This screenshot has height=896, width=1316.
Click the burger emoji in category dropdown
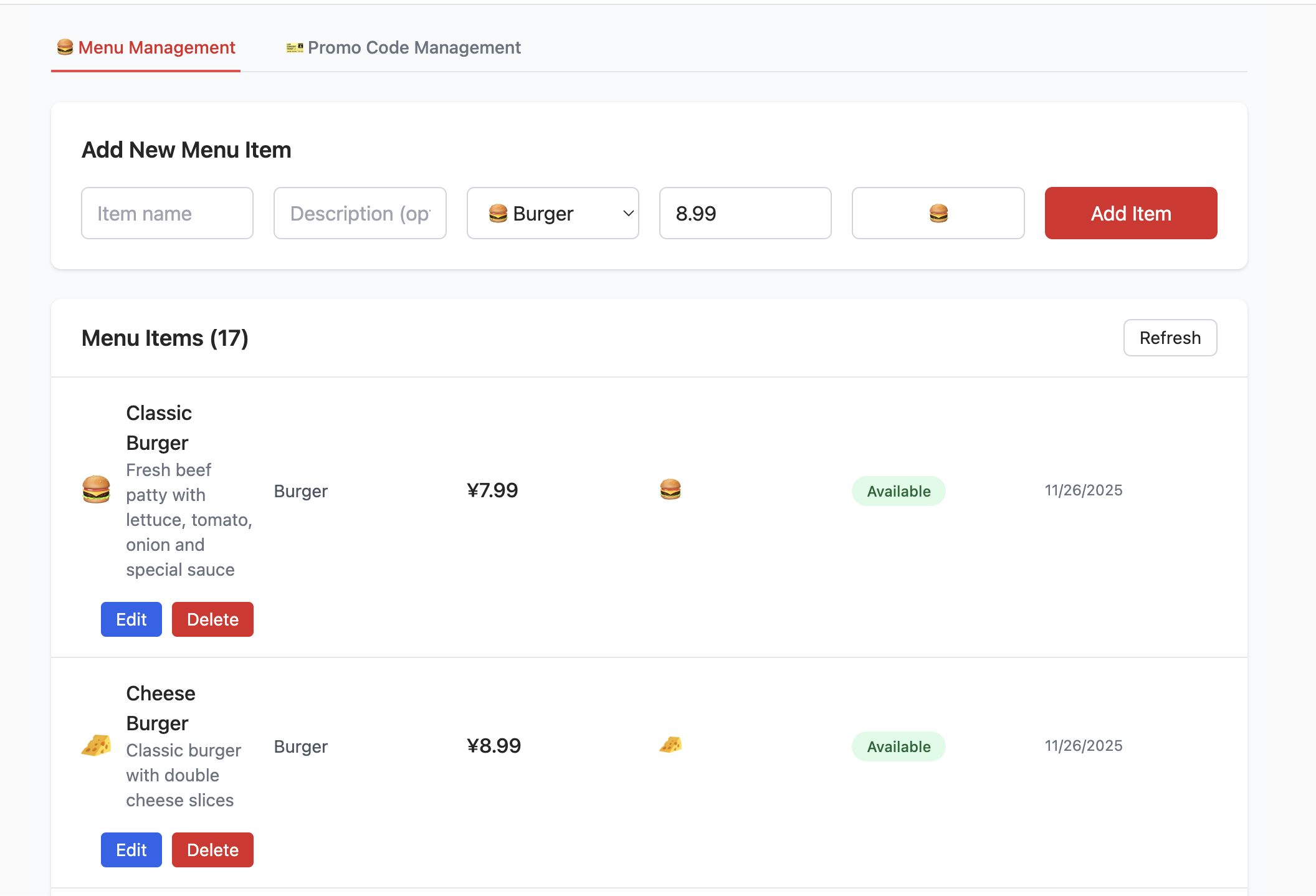[x=498, y=214]
